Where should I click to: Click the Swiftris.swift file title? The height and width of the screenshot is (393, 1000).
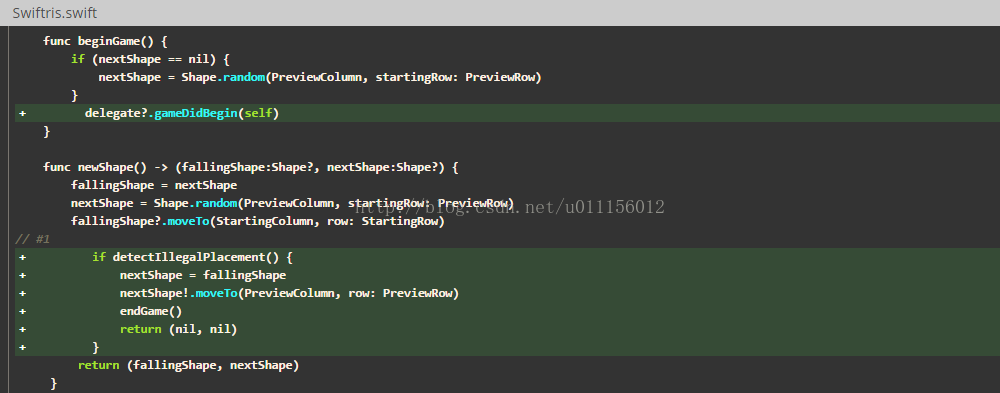coord(55,13)
